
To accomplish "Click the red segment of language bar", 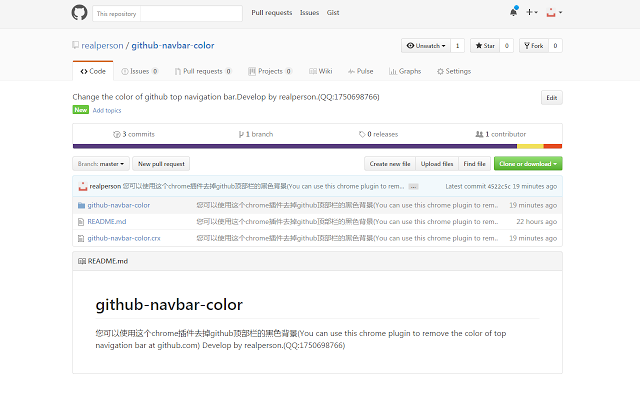I will click(x=553, y=146).
